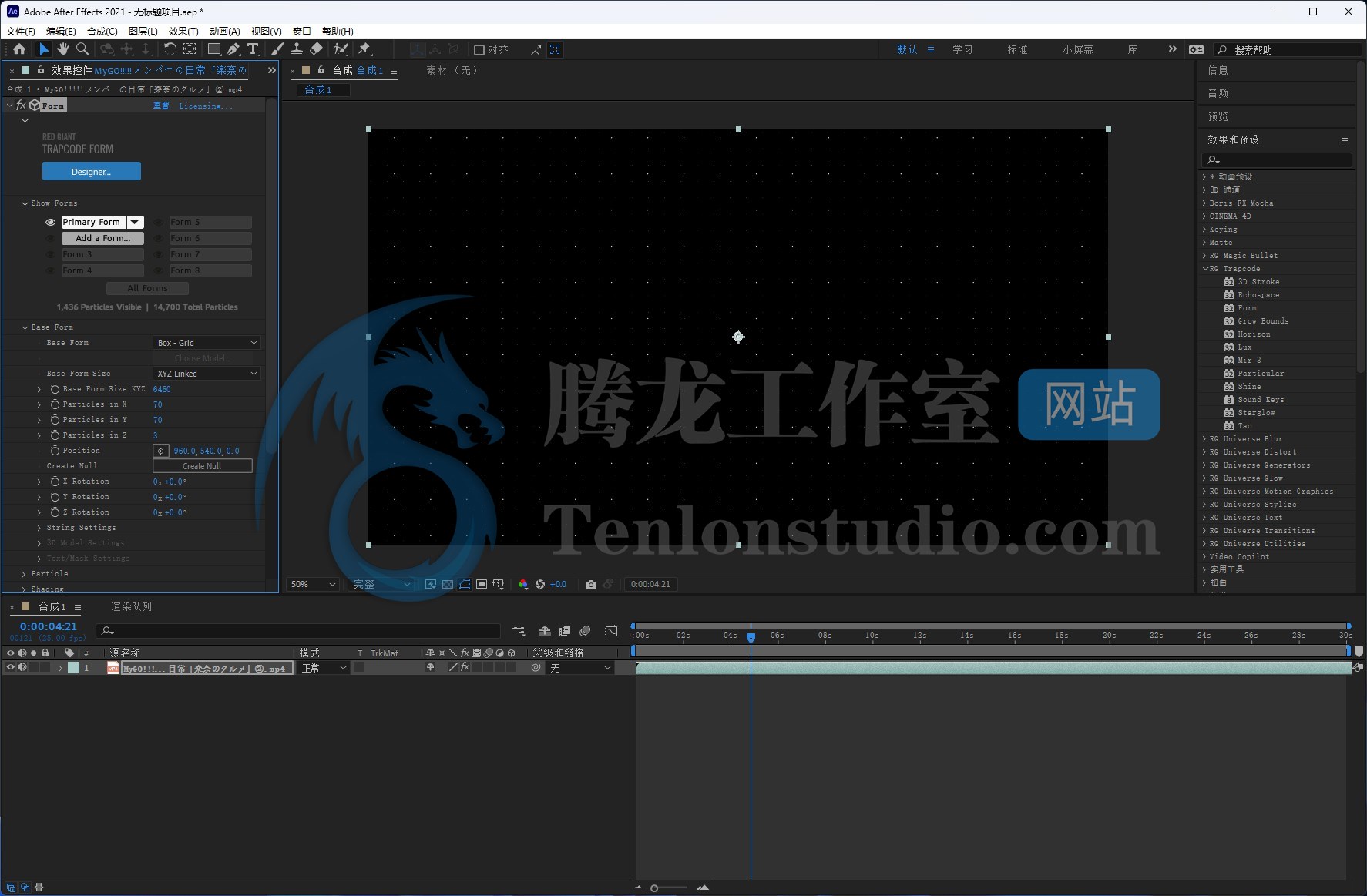The width and height of the screenshot is (1367, 896).
Task: Select the Zoom magnifier tool
Action: pyautogui.click(x=82, y=49)
